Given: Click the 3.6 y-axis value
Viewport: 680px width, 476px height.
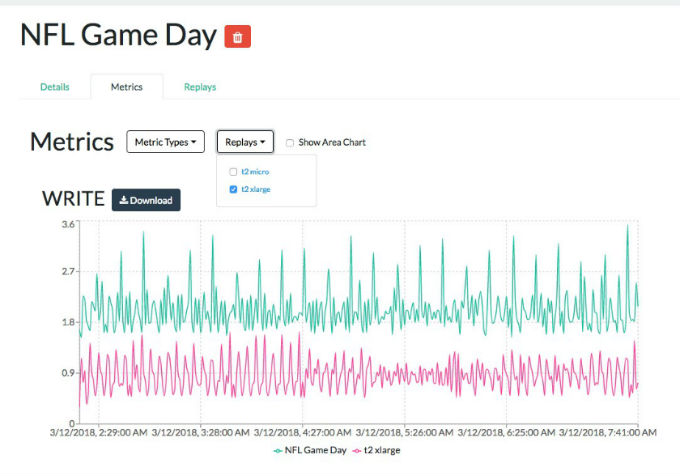Looking at the screenshot, I should click(x=68, y=224).
